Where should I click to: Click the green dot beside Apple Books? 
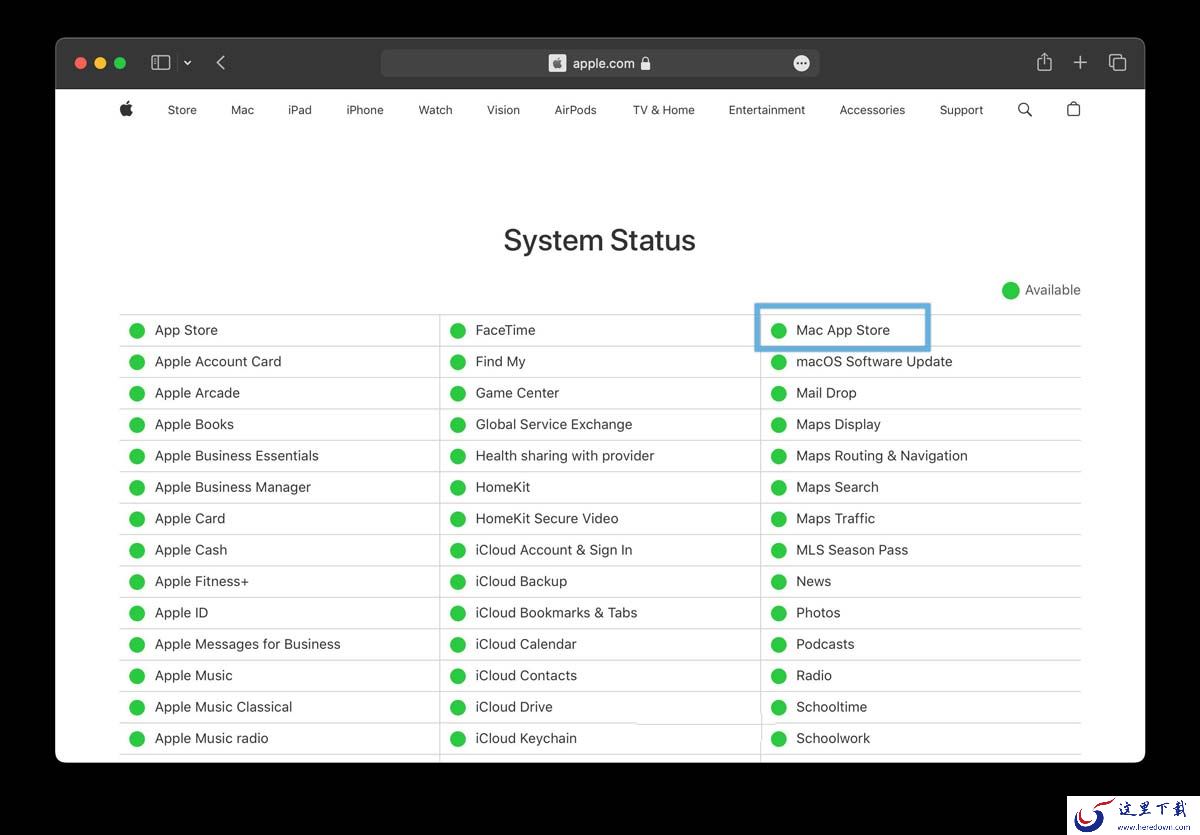(x=137, y=425)
